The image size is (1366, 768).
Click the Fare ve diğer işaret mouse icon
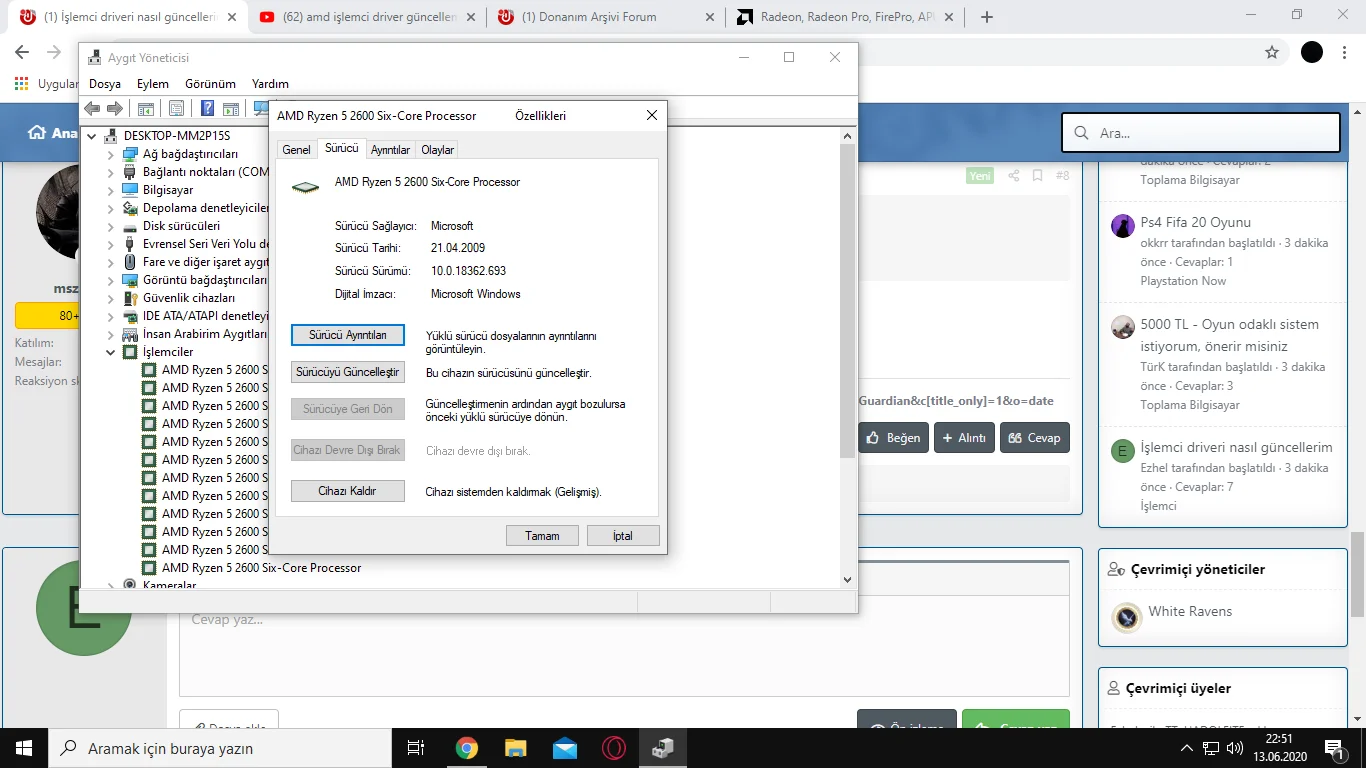[x=130, y=262]
